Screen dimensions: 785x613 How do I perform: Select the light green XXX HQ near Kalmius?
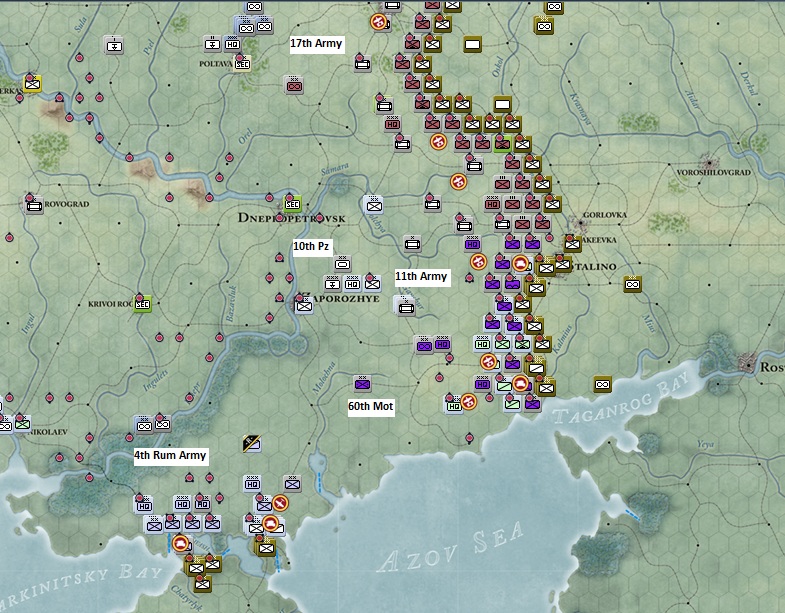click(x=483, y=344)
